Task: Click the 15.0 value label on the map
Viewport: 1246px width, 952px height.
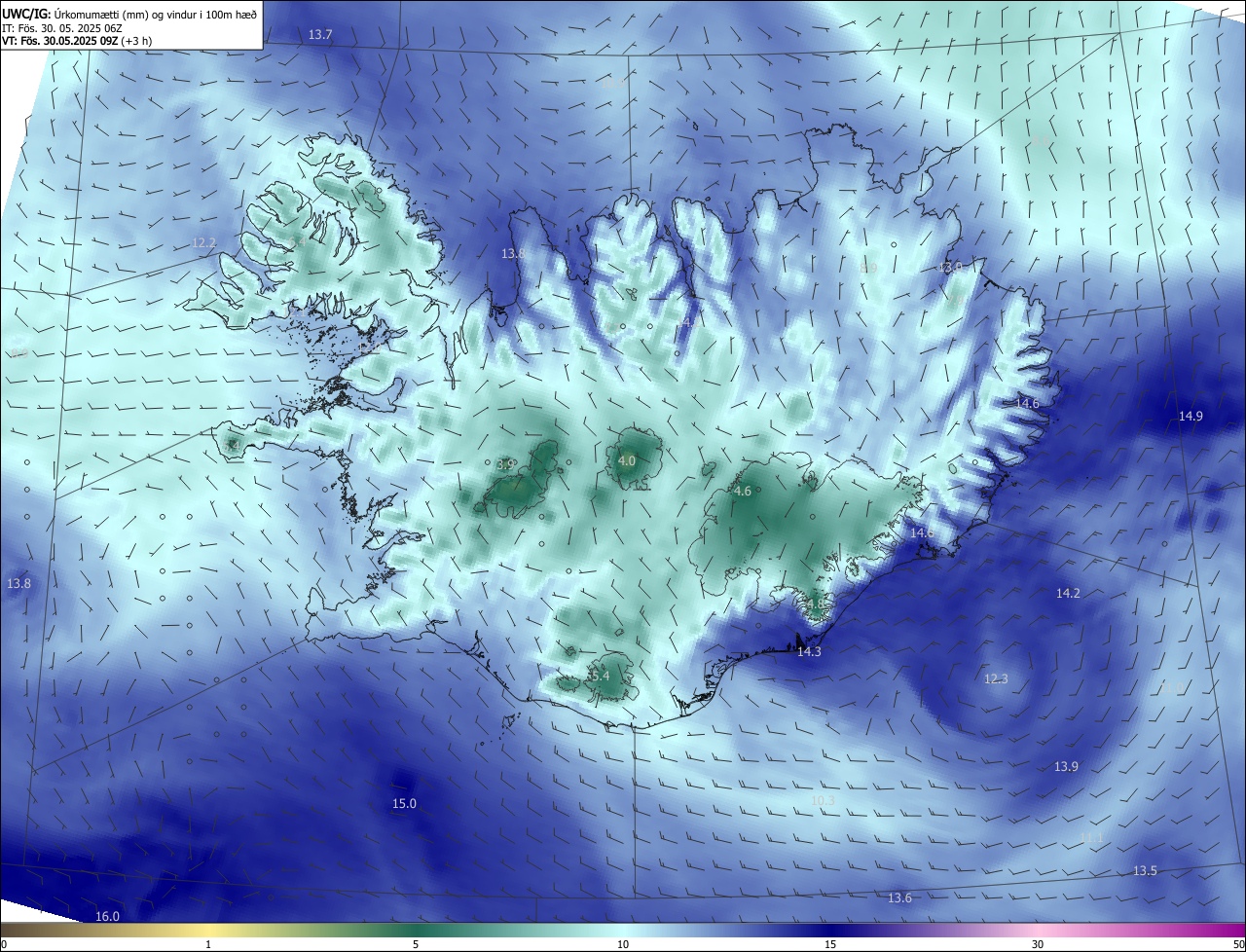Action: coord(404,803)
